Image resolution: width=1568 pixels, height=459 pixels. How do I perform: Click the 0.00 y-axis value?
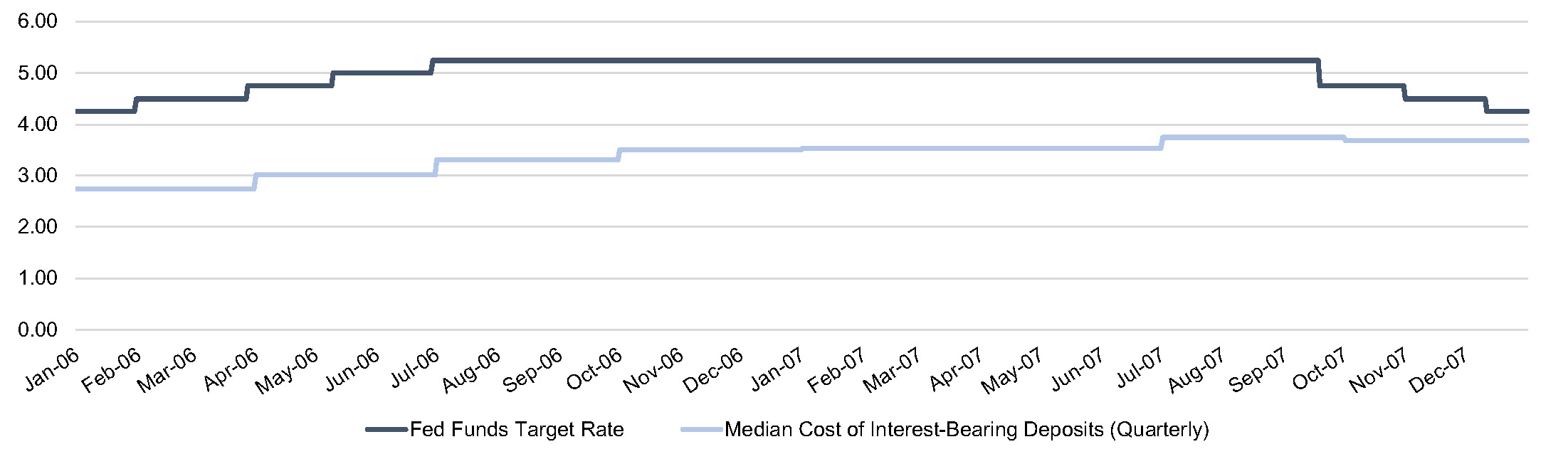(38, 329)
